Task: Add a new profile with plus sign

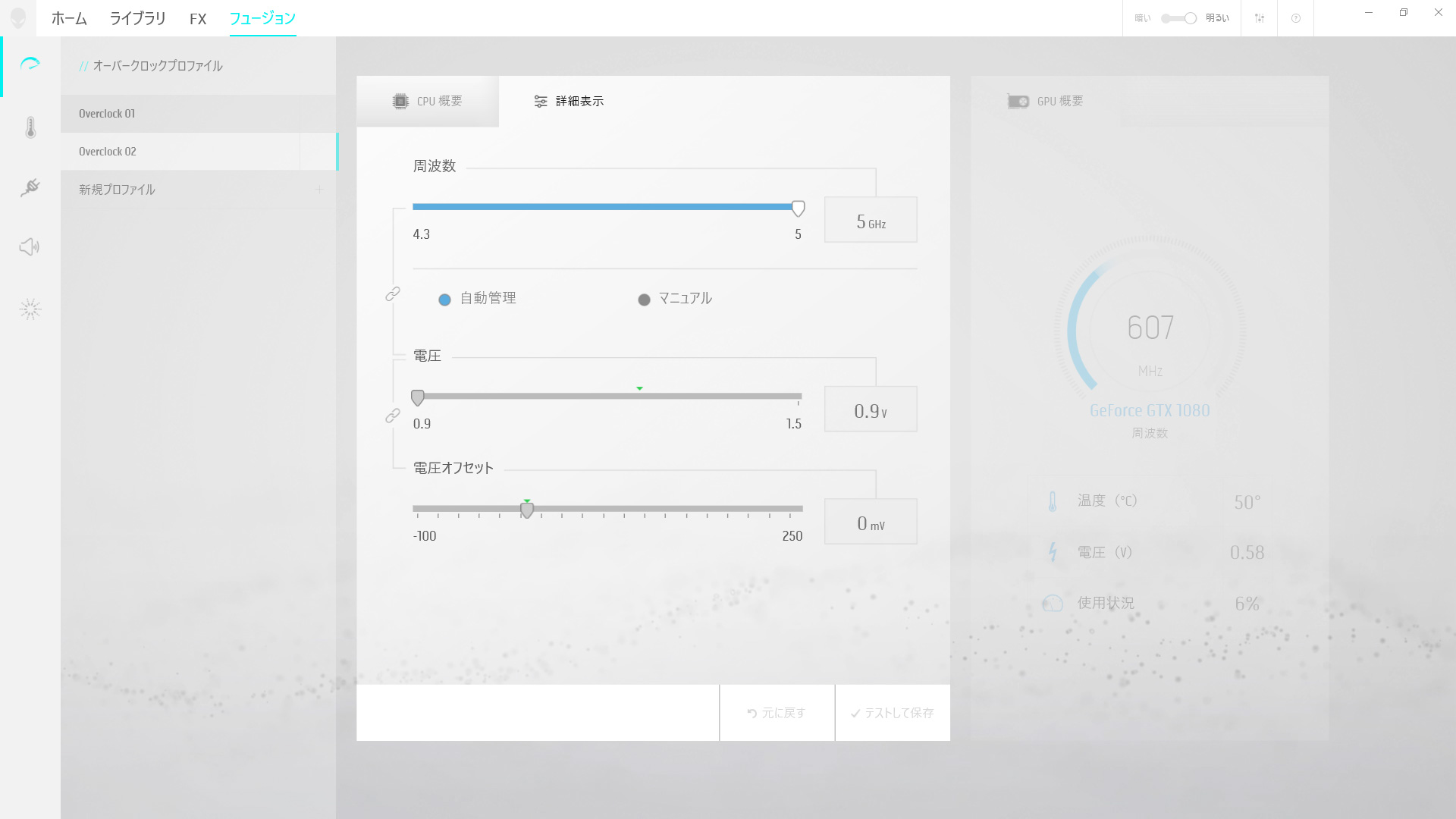Action: click(x=319, y=190)
